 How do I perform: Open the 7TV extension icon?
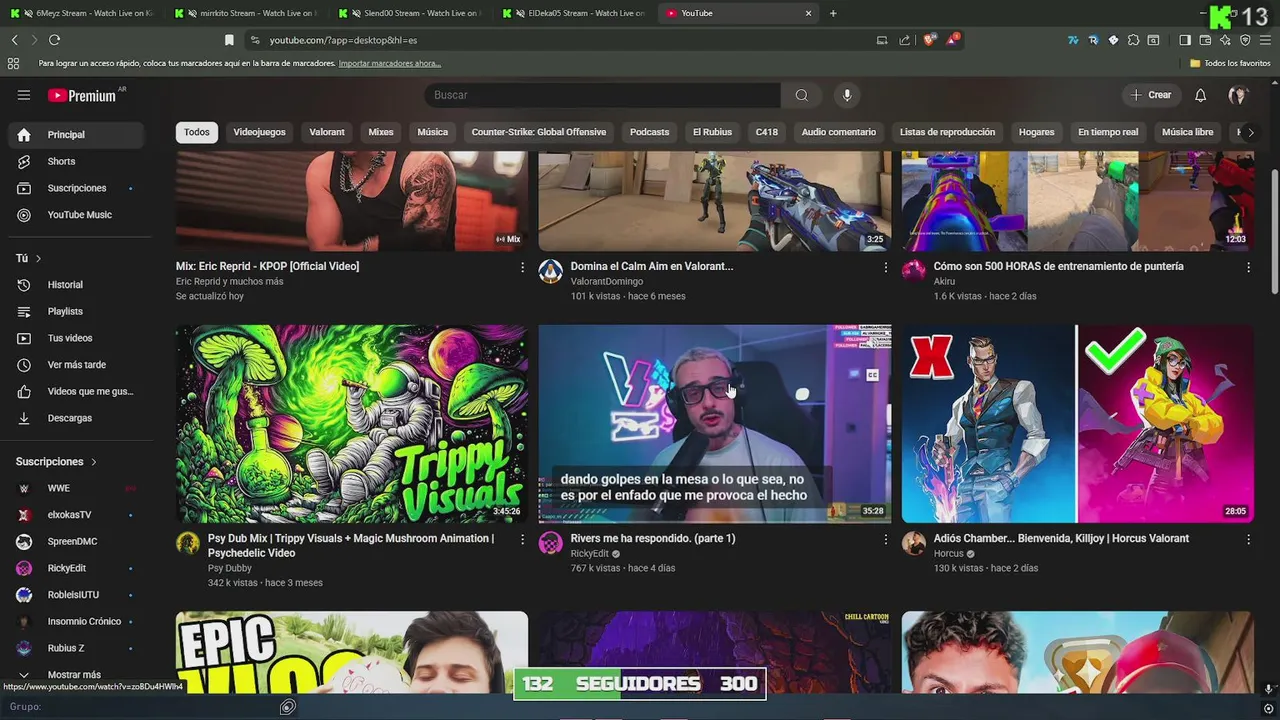(1073, 40)
